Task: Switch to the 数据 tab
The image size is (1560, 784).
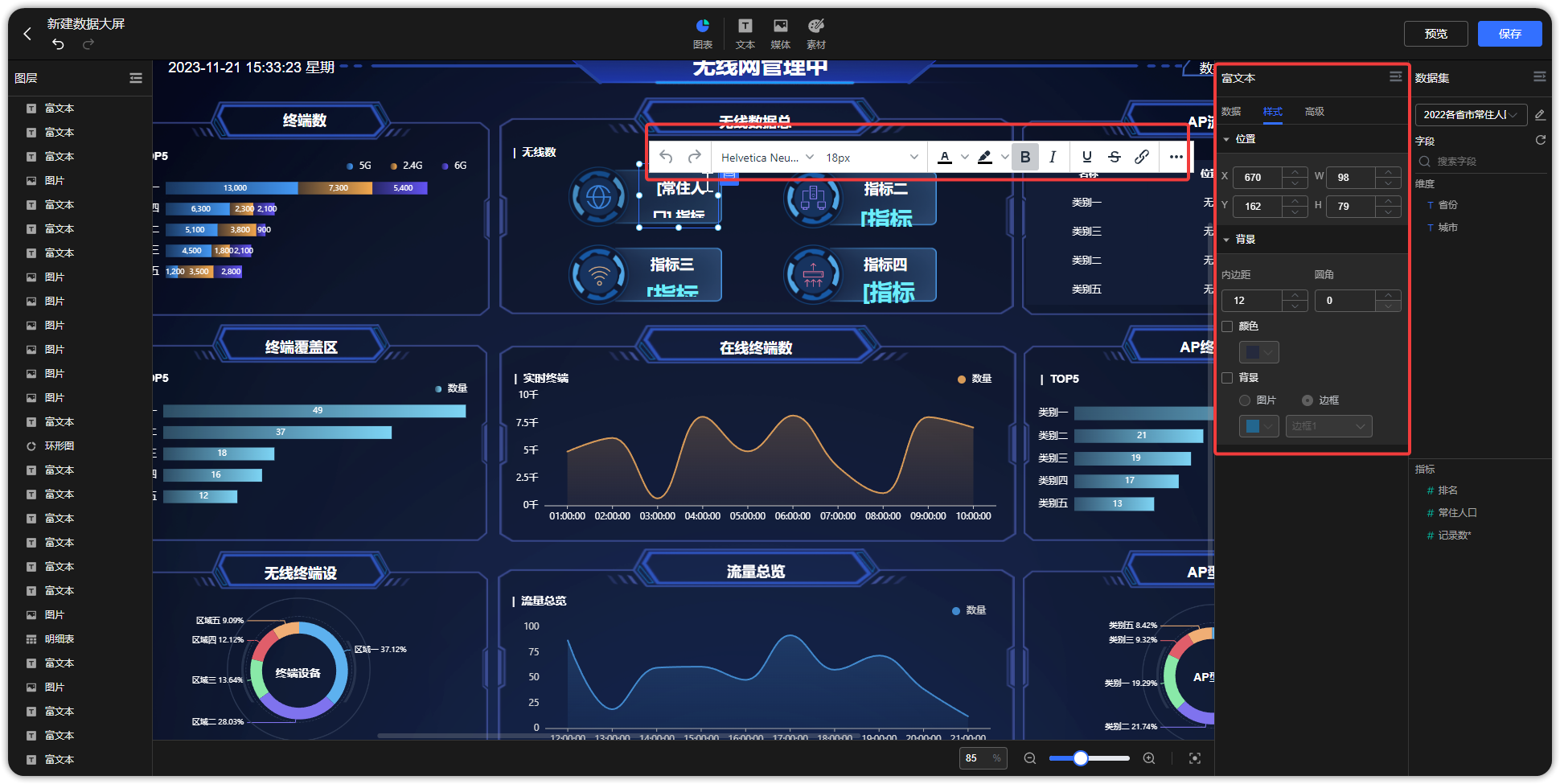Action: [x=1231, y=112]
